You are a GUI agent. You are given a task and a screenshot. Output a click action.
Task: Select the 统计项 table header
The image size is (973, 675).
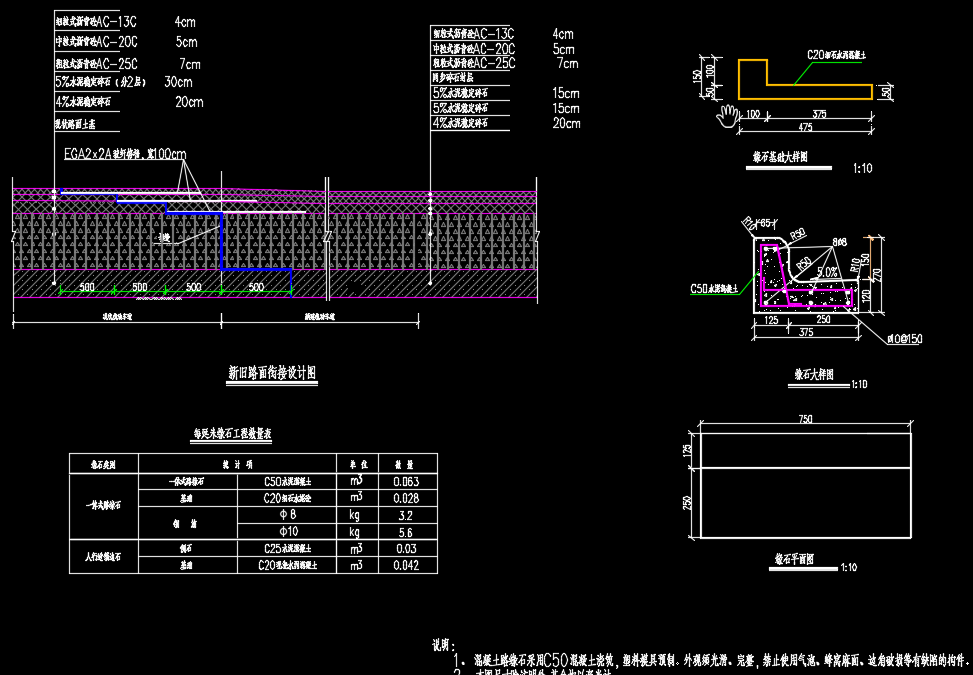[237, 464]
